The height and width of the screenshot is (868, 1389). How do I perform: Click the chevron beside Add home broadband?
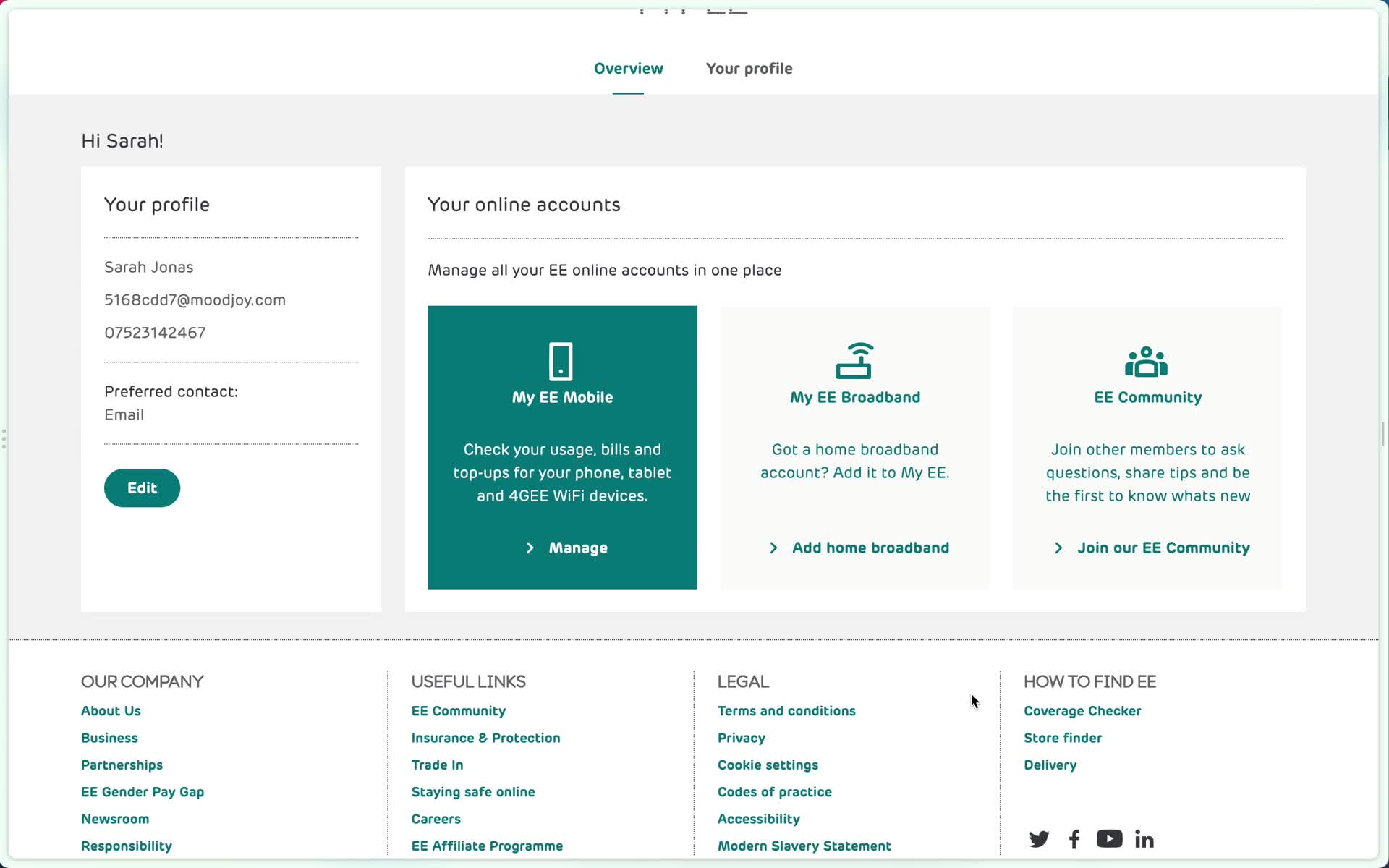773,548
